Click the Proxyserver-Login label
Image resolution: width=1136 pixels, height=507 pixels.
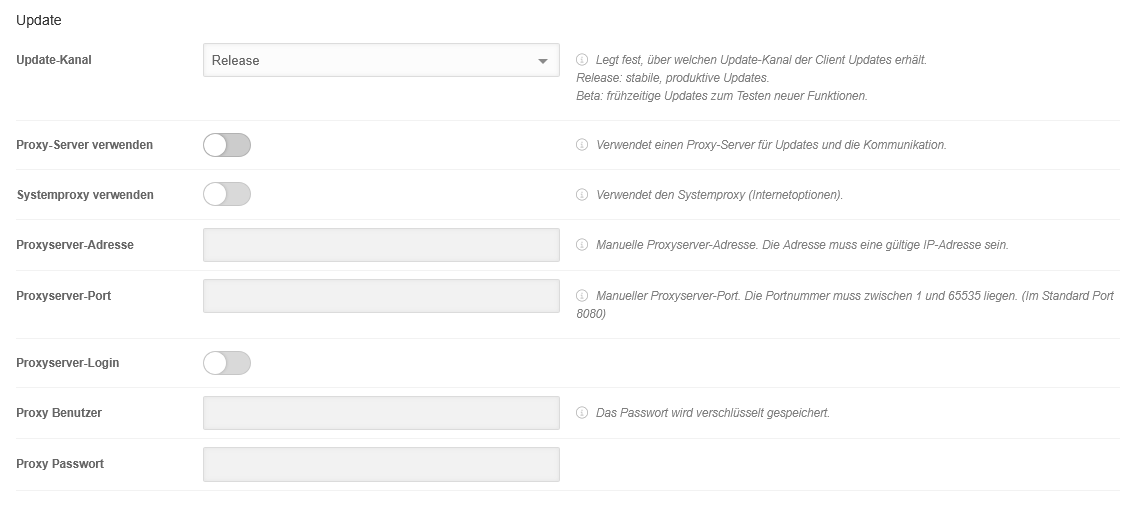coord(68,363)
